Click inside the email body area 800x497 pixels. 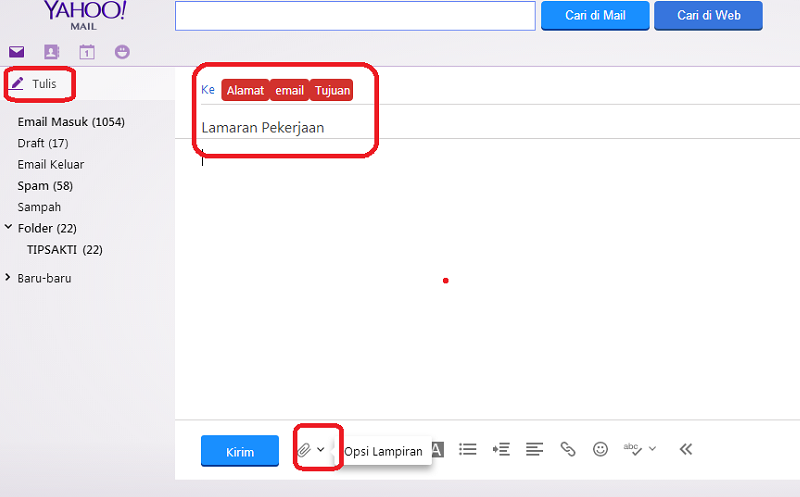click(x=487, y=279)
